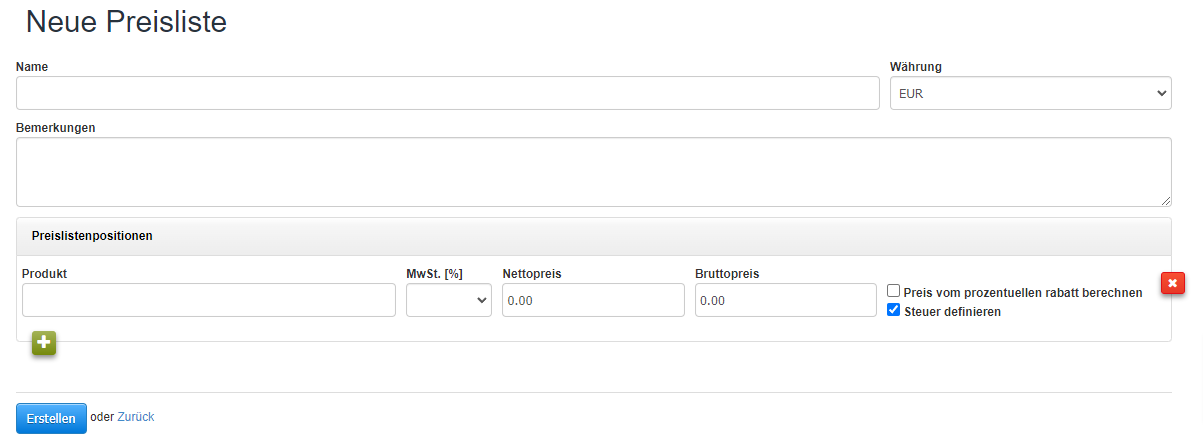Click the MwSt. [%] column label
The image size is (1203, 442).
(x=434, y=273)
